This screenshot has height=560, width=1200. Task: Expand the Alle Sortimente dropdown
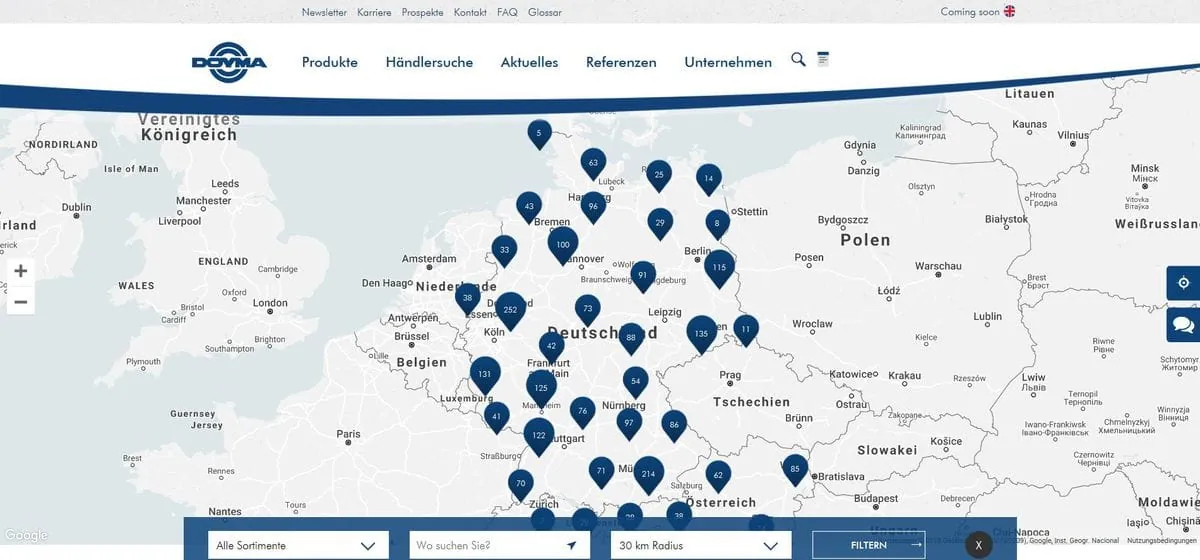297,546
